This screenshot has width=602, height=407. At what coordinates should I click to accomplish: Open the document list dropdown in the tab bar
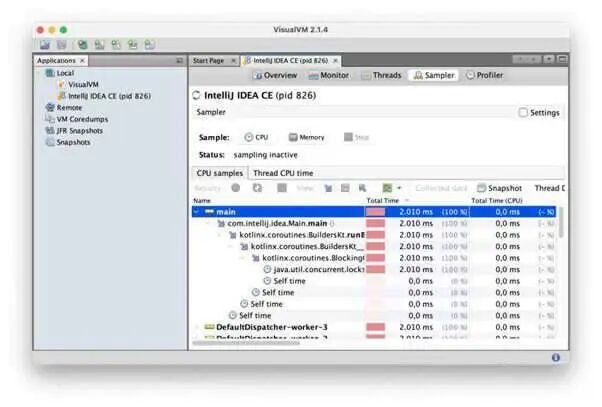pos(549,59)
